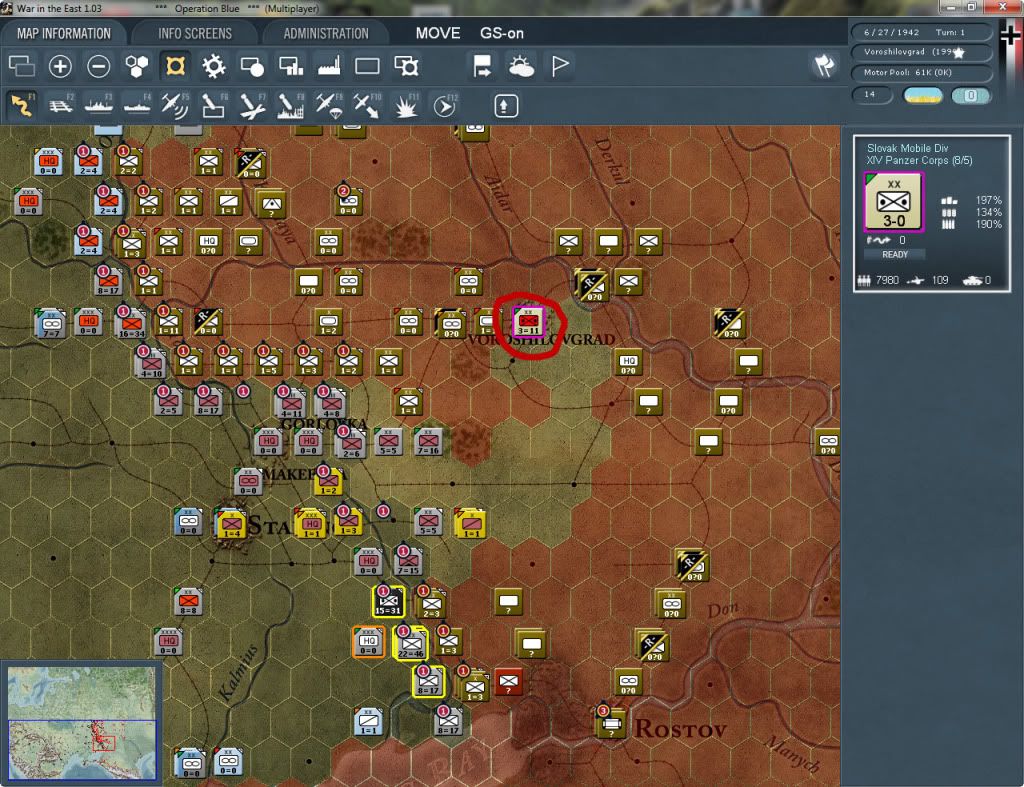The height and width of the screenshot is (787, 1024).
Task: Click the gear-shaped toolbar icon
Action: point(214,66)
